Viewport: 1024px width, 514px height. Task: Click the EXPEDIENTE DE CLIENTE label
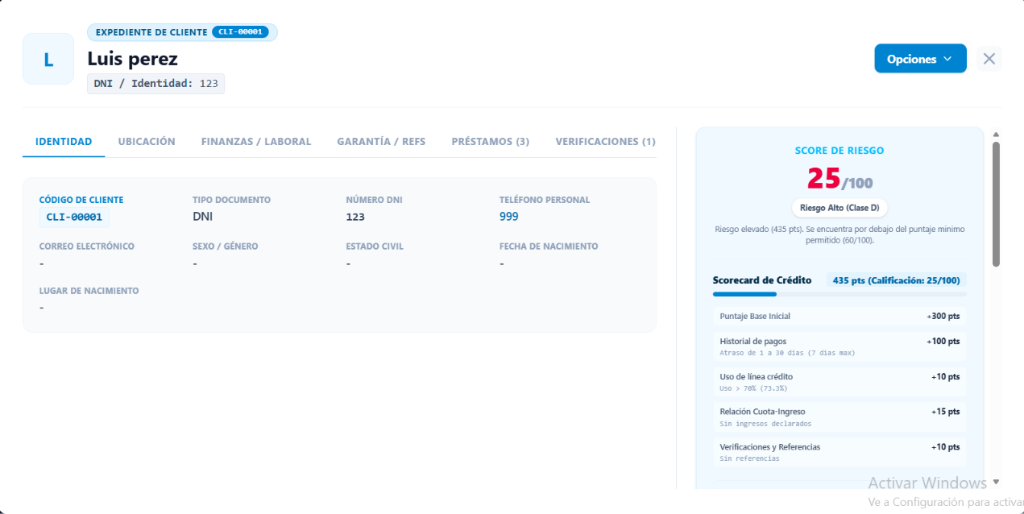coord(152,32)
